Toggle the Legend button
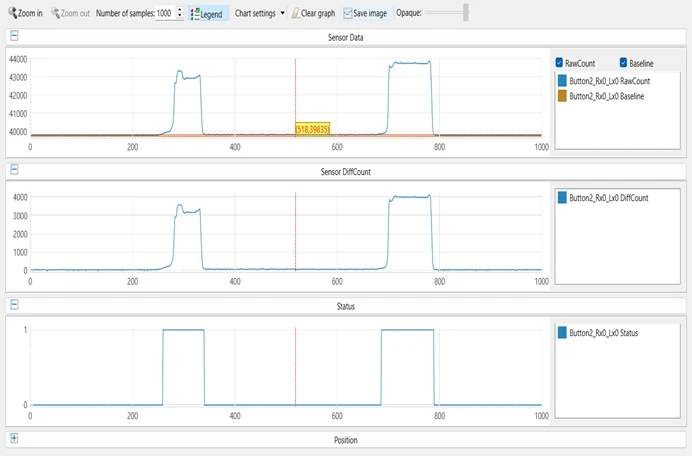 pyautogui.click(x=207, y=14)
